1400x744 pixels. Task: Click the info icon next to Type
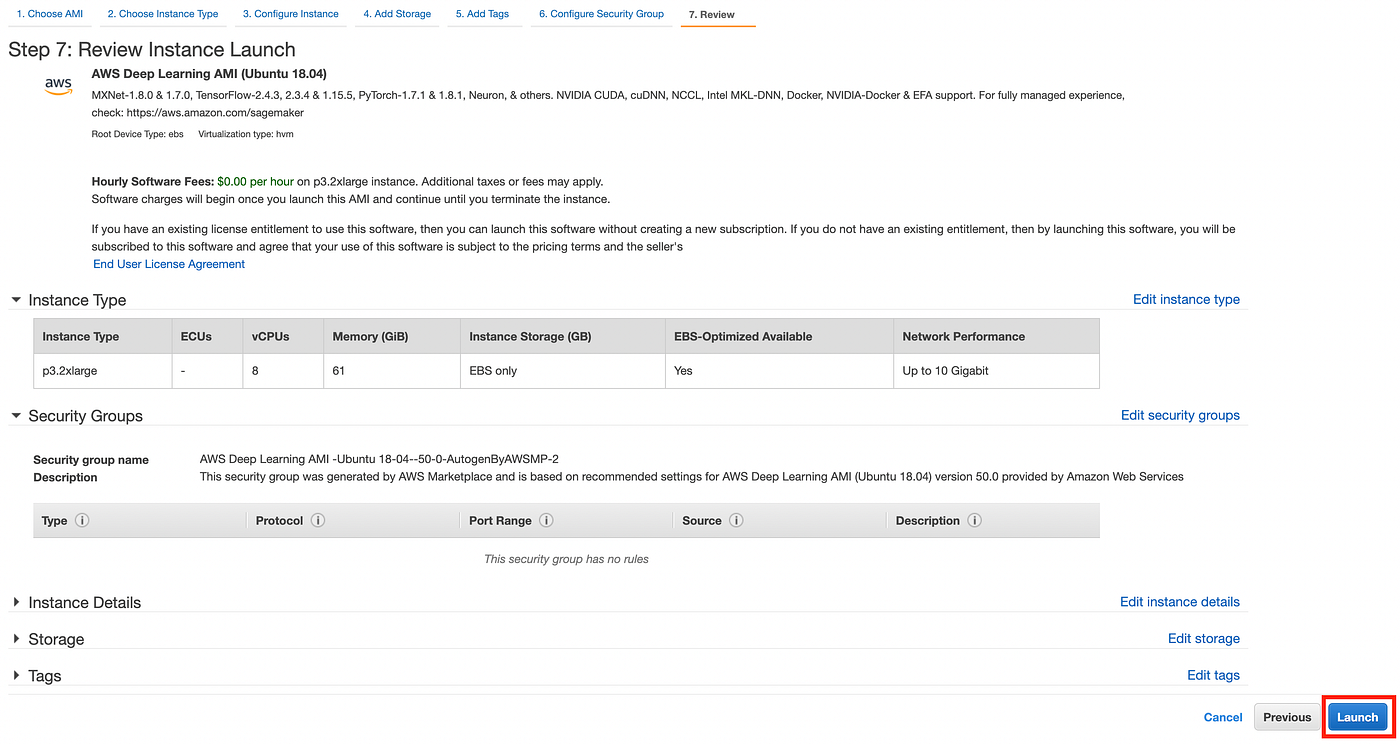pyautogui.click(x=82, y=520)
